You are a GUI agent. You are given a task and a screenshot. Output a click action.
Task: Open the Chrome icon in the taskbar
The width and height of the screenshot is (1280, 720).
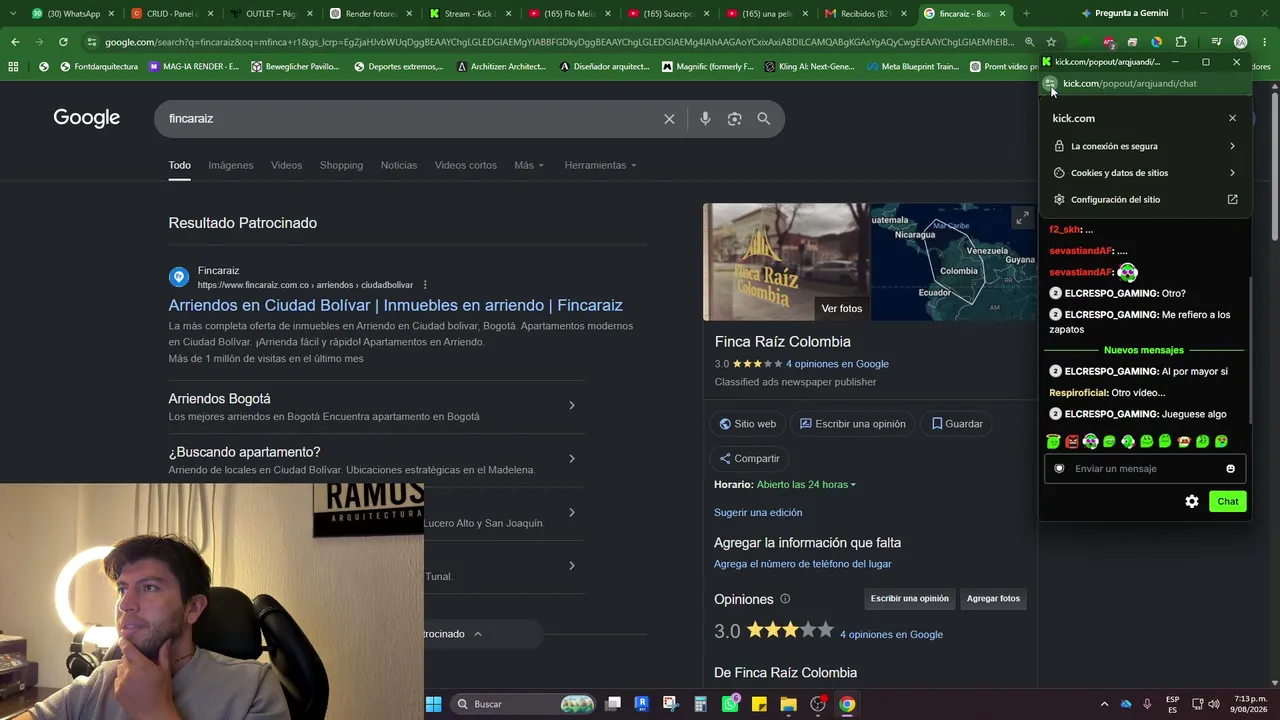click(x=847, y=704)
